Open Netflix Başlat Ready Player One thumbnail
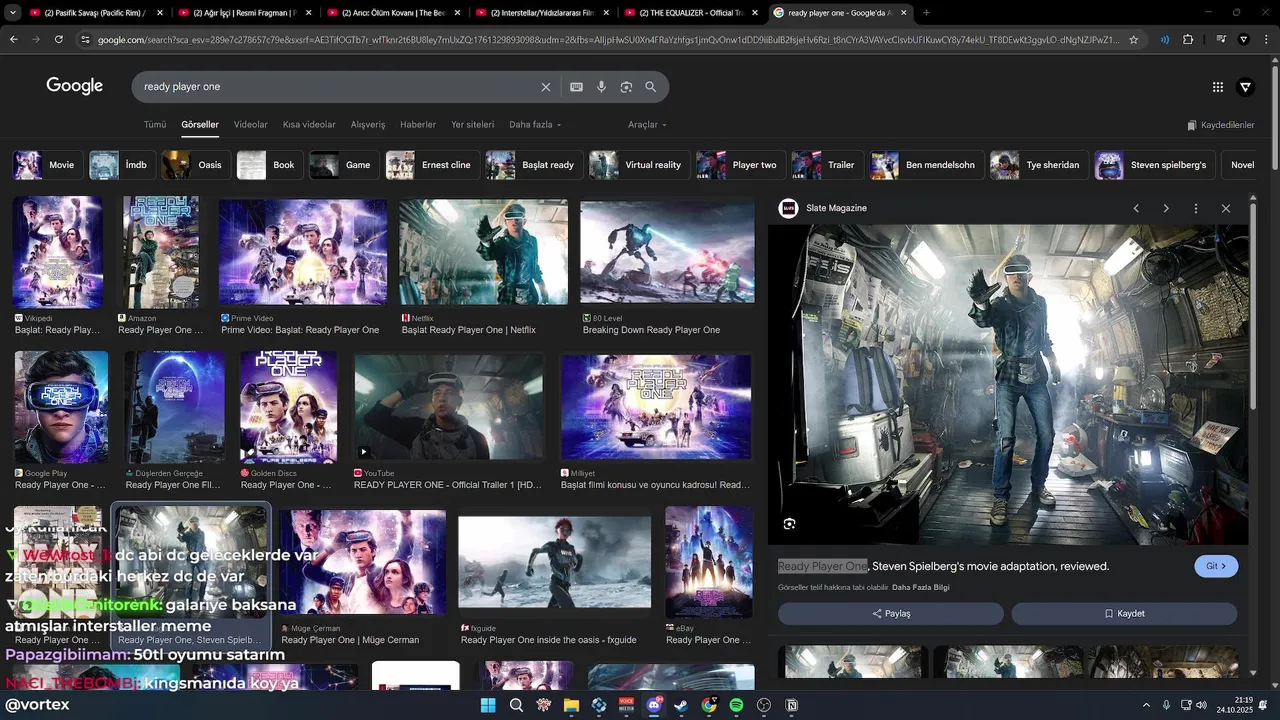This screenshot has height=720, width=1280. click(x=483, y=252)
